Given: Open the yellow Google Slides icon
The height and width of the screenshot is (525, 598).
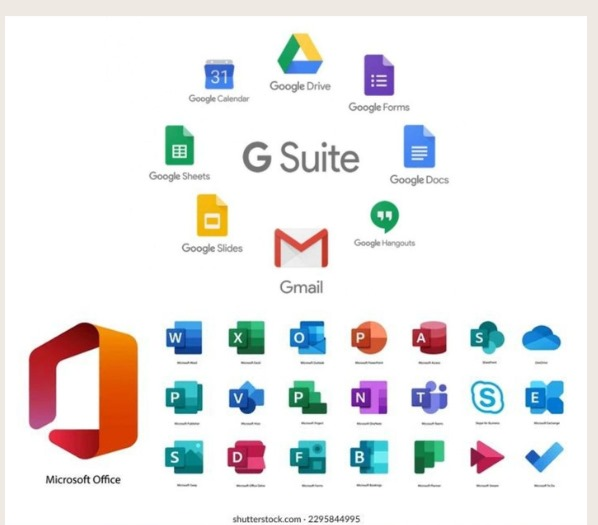Looking at the screenshot, I should 212,216.
